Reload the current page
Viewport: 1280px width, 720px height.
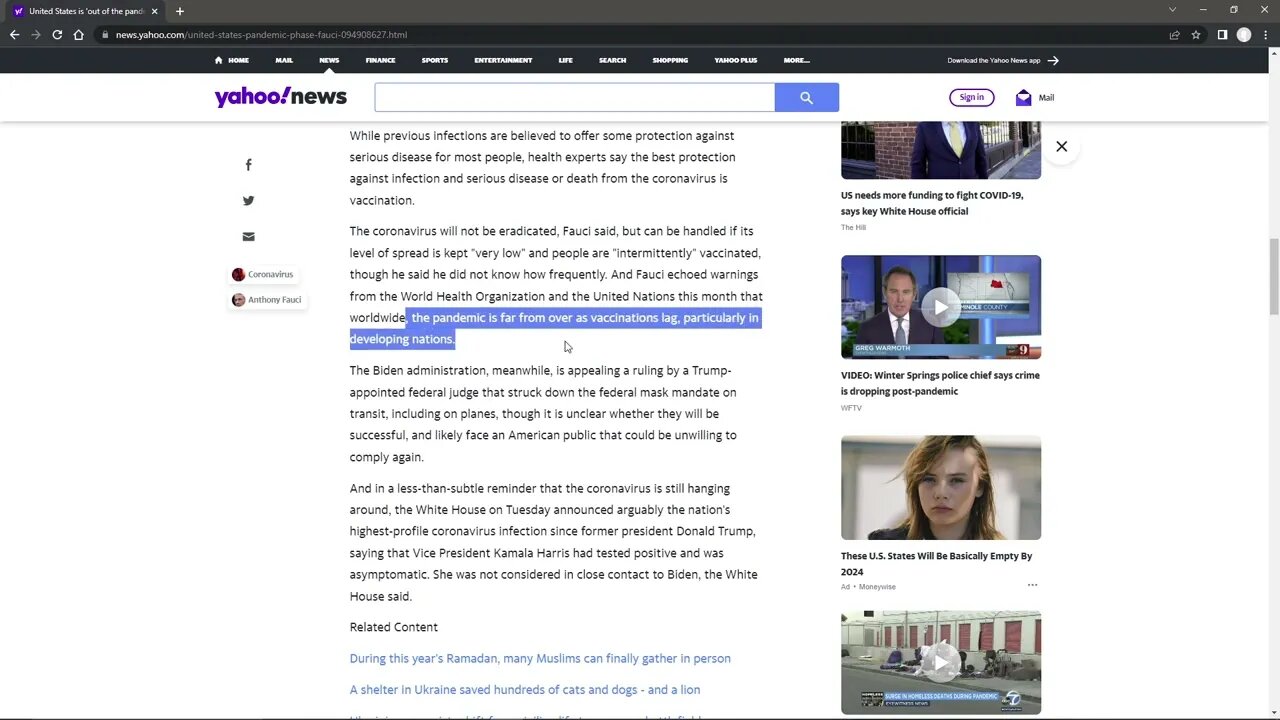57,35
